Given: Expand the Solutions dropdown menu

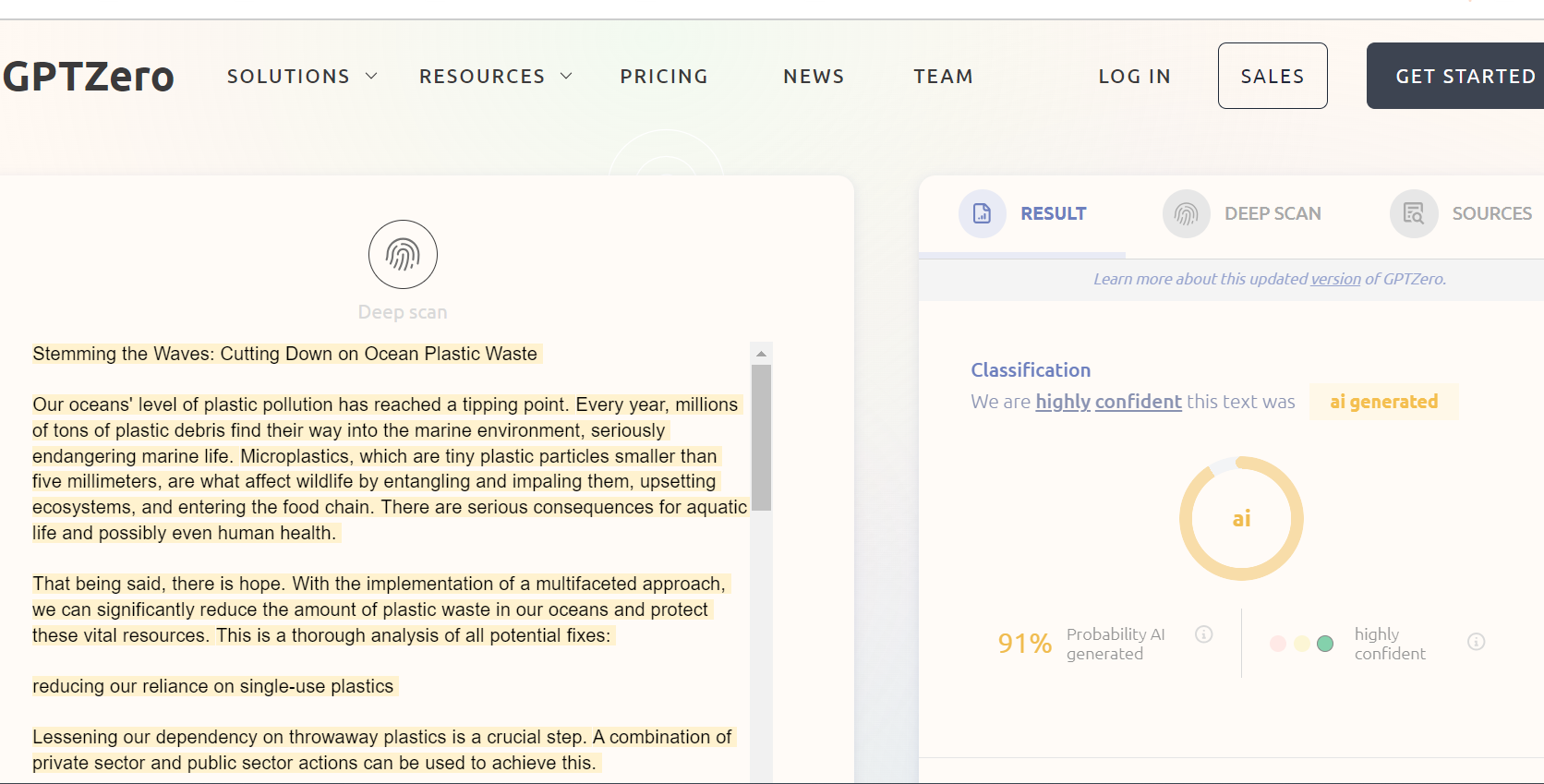Looking at the screenshot, I should coord(302,77).
